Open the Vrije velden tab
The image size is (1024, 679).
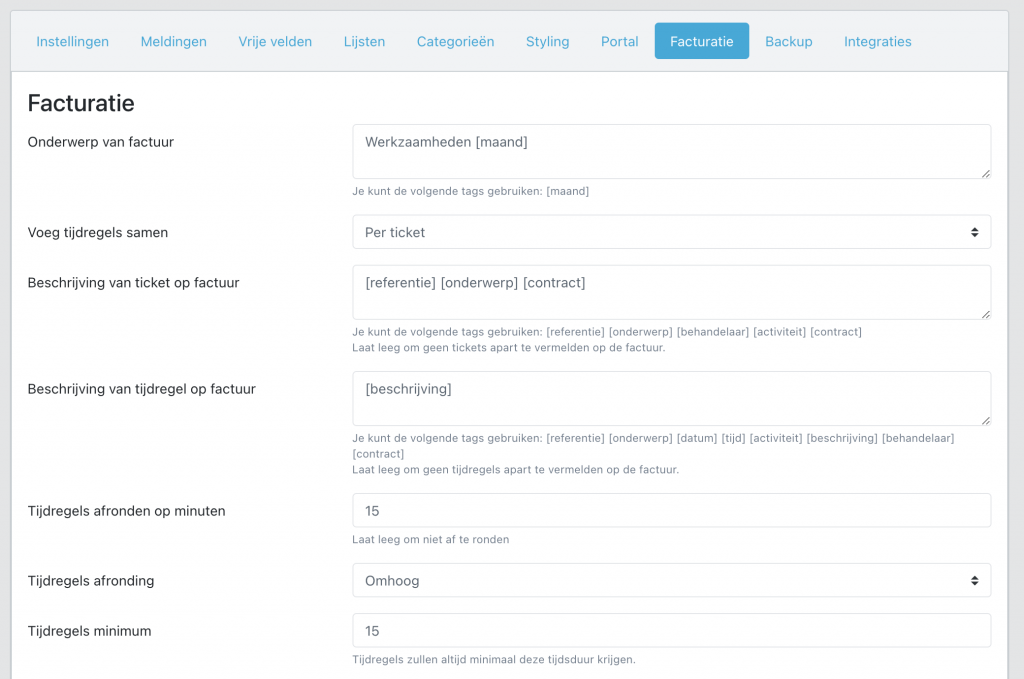point(275,41)
